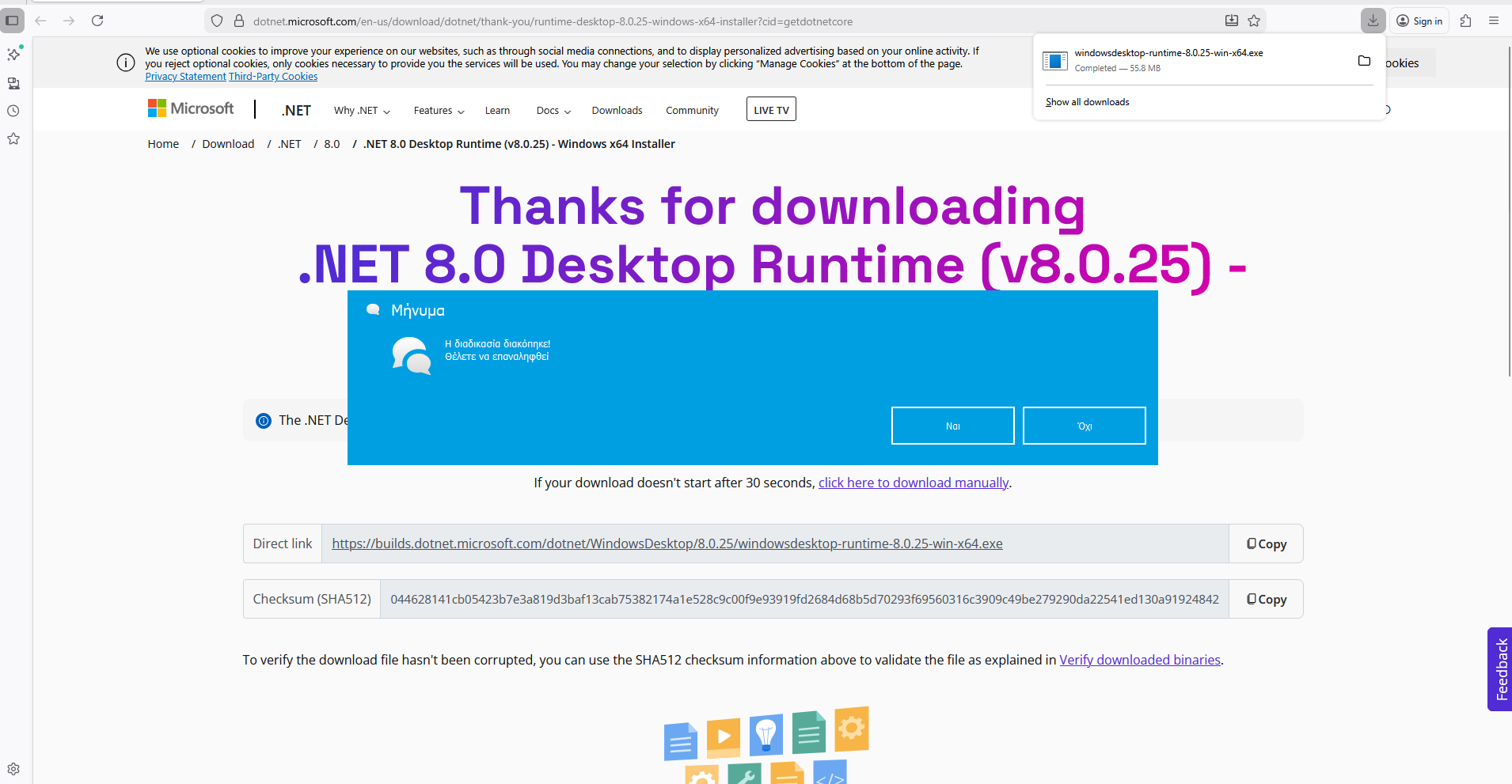This screenshot has width=1512, height=784.
Task: Toggle the Downloads panel toolbar button
Action: coord(1373,21)
